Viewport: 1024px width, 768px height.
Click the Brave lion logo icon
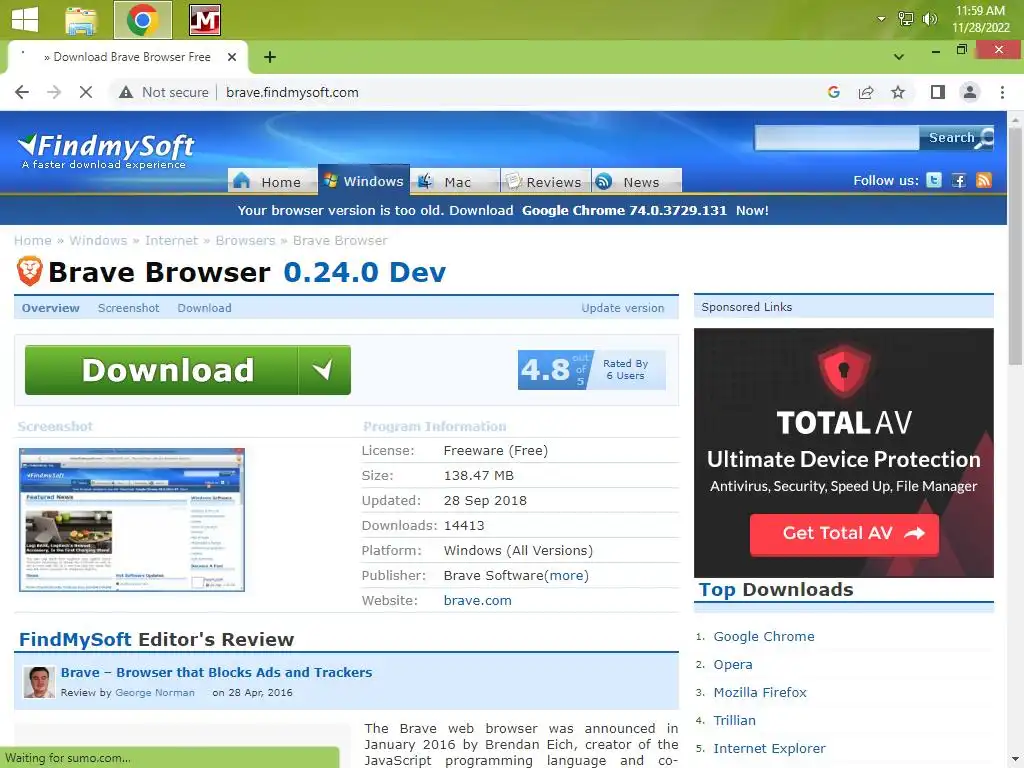[x=29, y=271]
